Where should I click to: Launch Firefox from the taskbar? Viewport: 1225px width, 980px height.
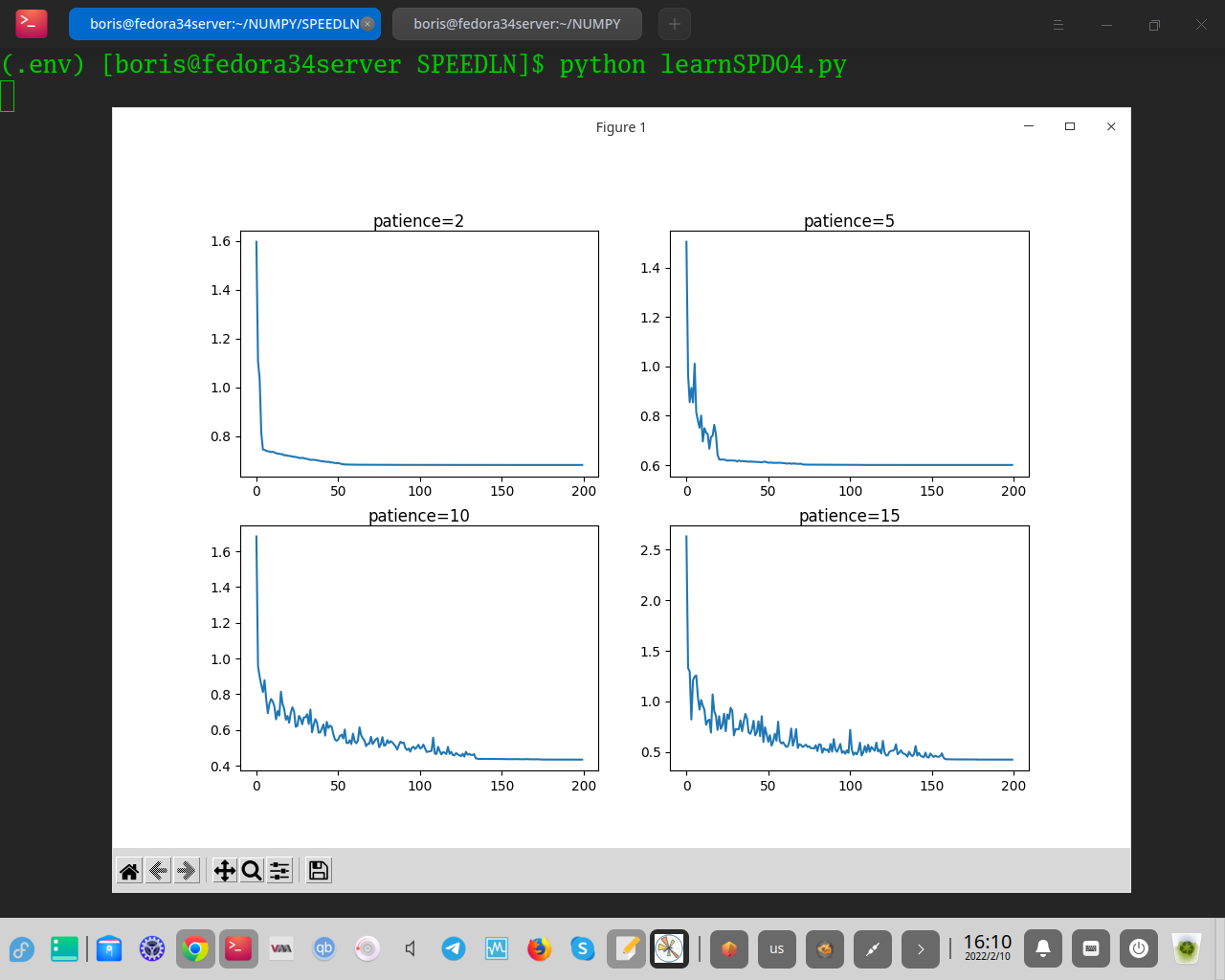(x=540, y=948)
